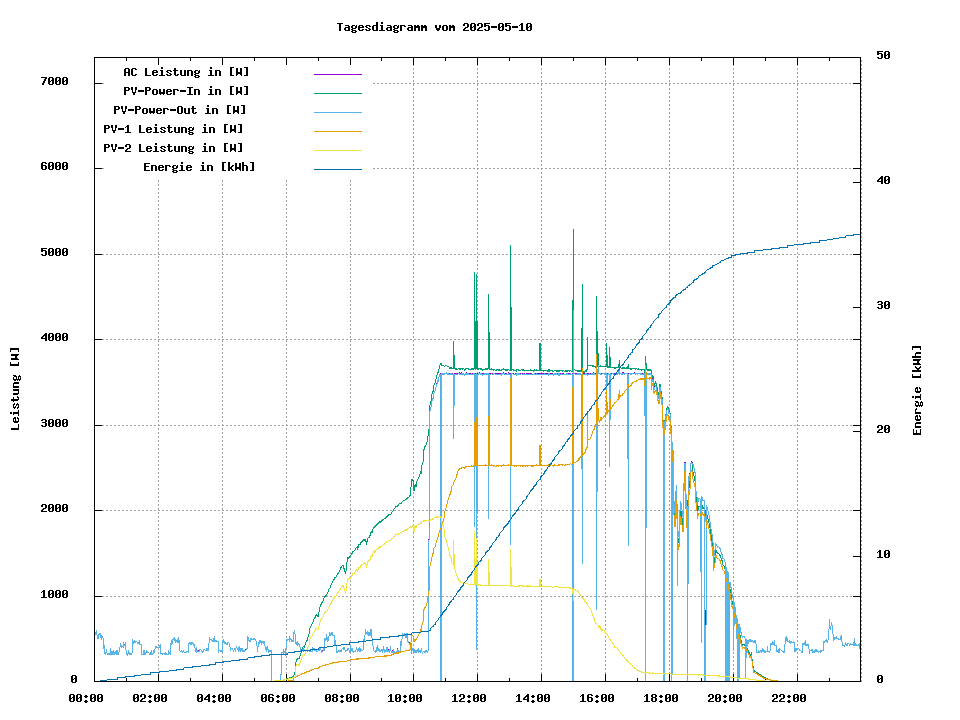Click the purple AC Leistung legend line sample

point(337,74)
